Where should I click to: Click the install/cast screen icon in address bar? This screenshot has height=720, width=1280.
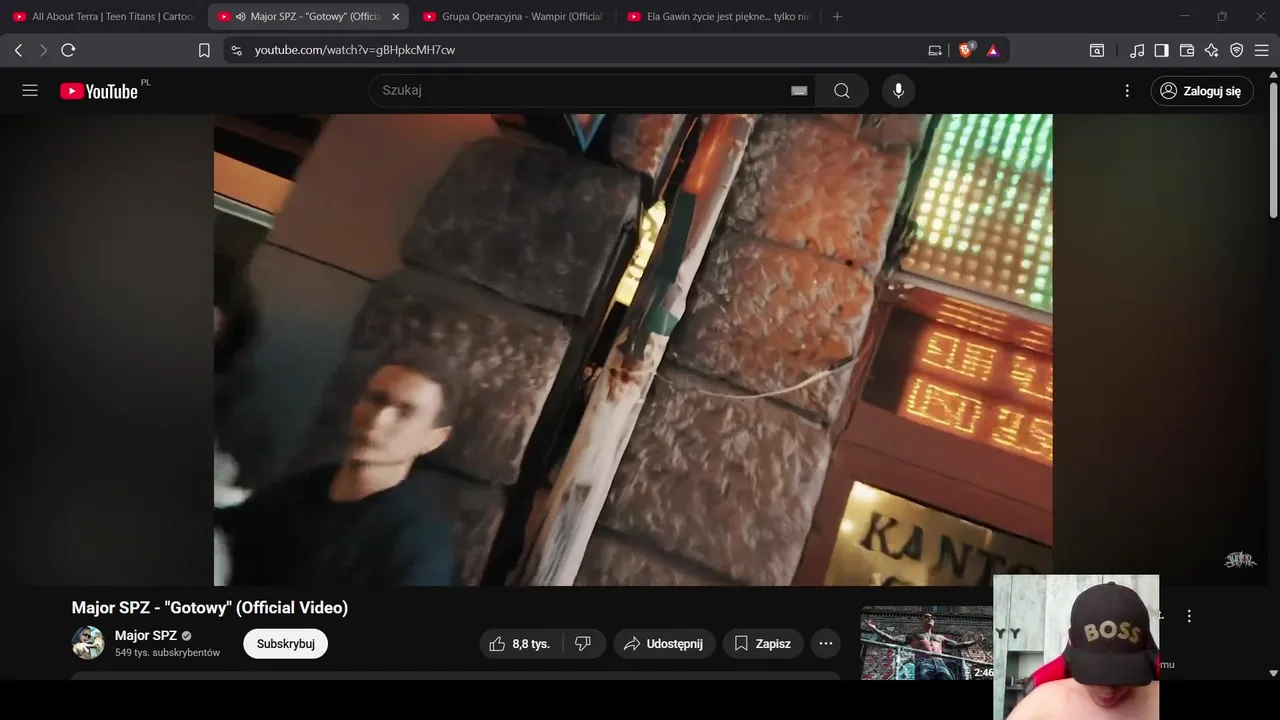935,50
